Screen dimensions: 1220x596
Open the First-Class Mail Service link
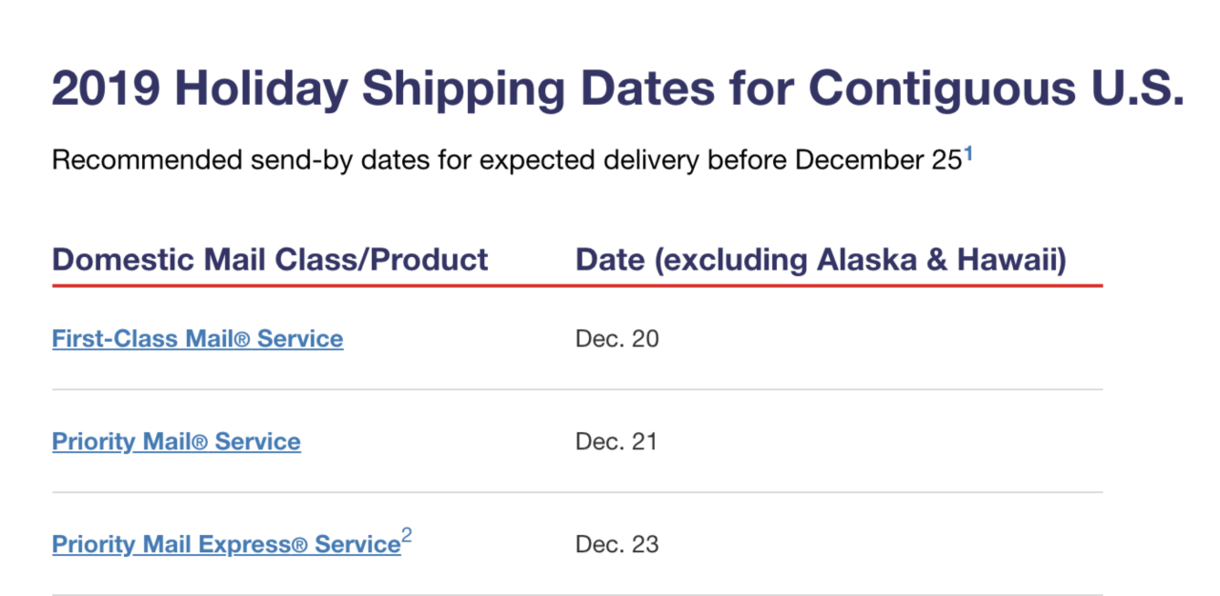pos(197,339)
